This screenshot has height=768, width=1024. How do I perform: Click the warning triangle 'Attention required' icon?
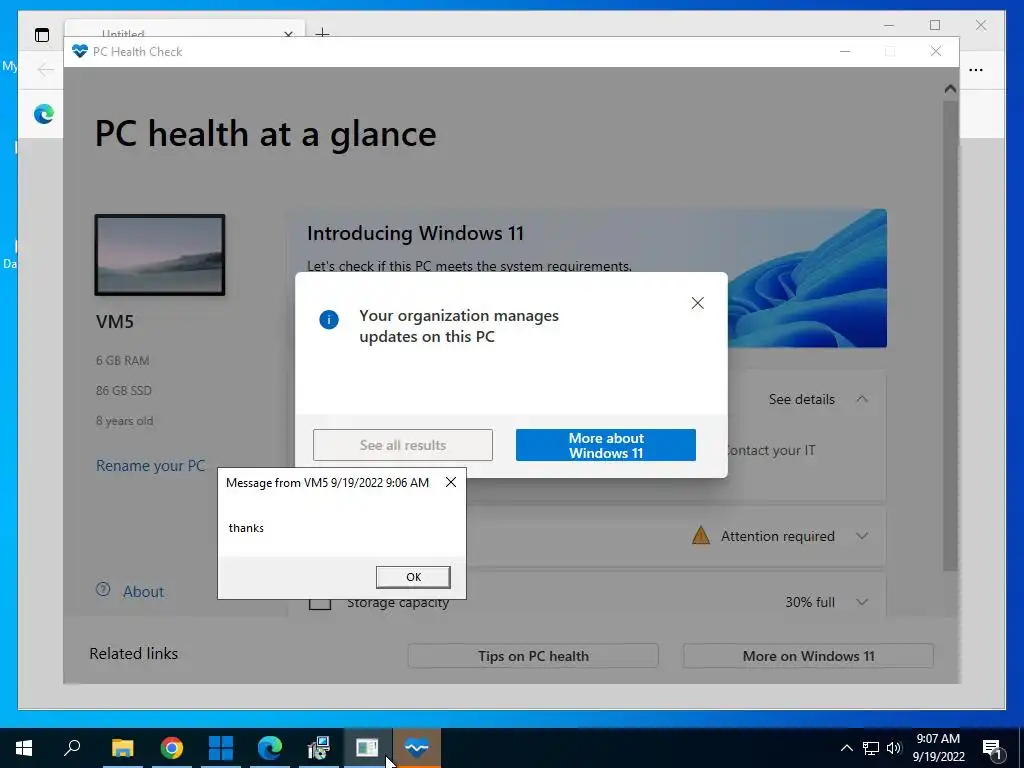click(701, 536)
